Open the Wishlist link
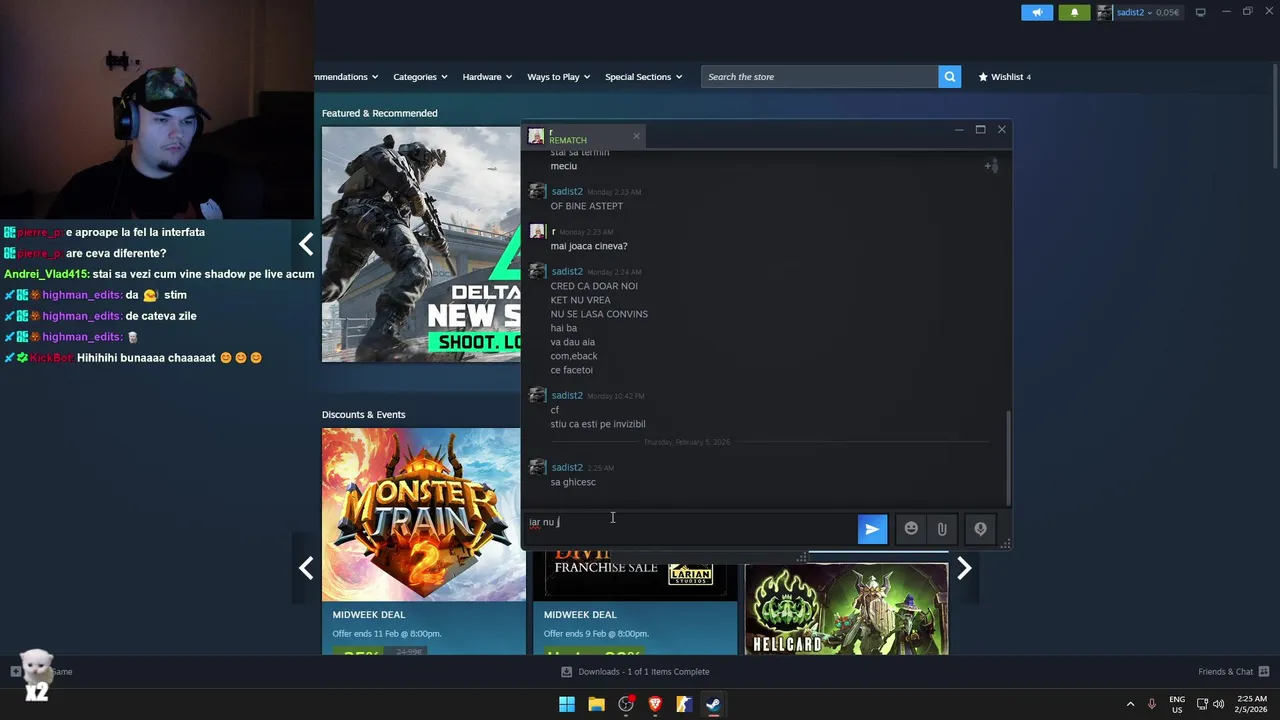 (x=1004, y=76)
